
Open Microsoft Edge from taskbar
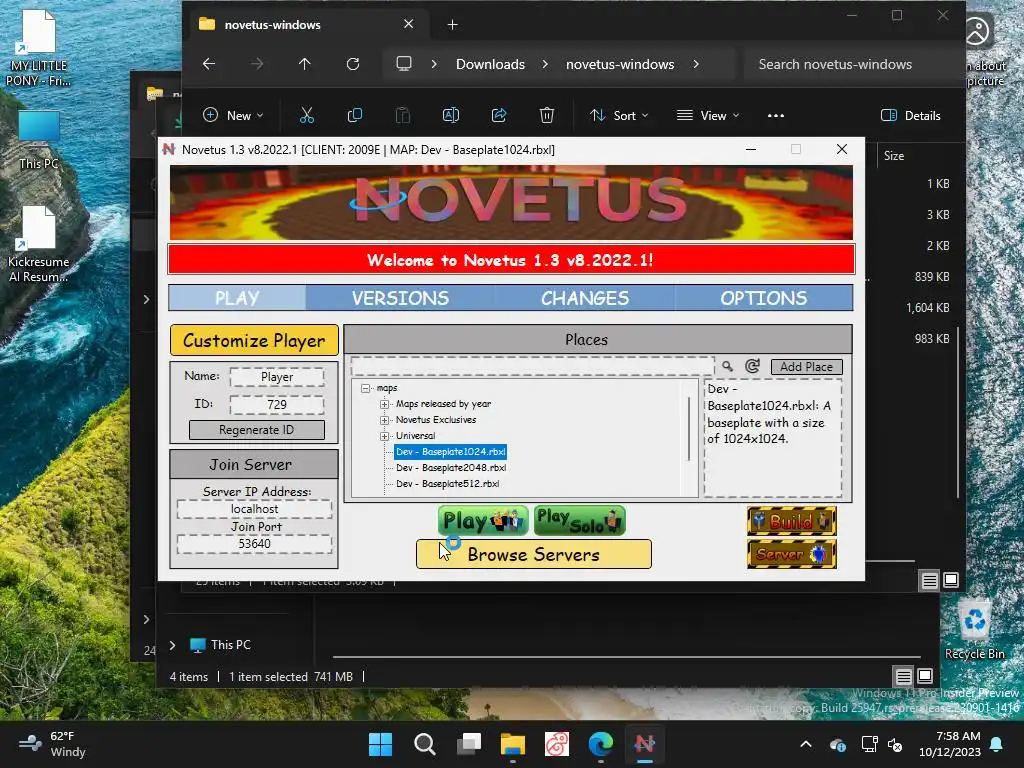coord(601,744)
